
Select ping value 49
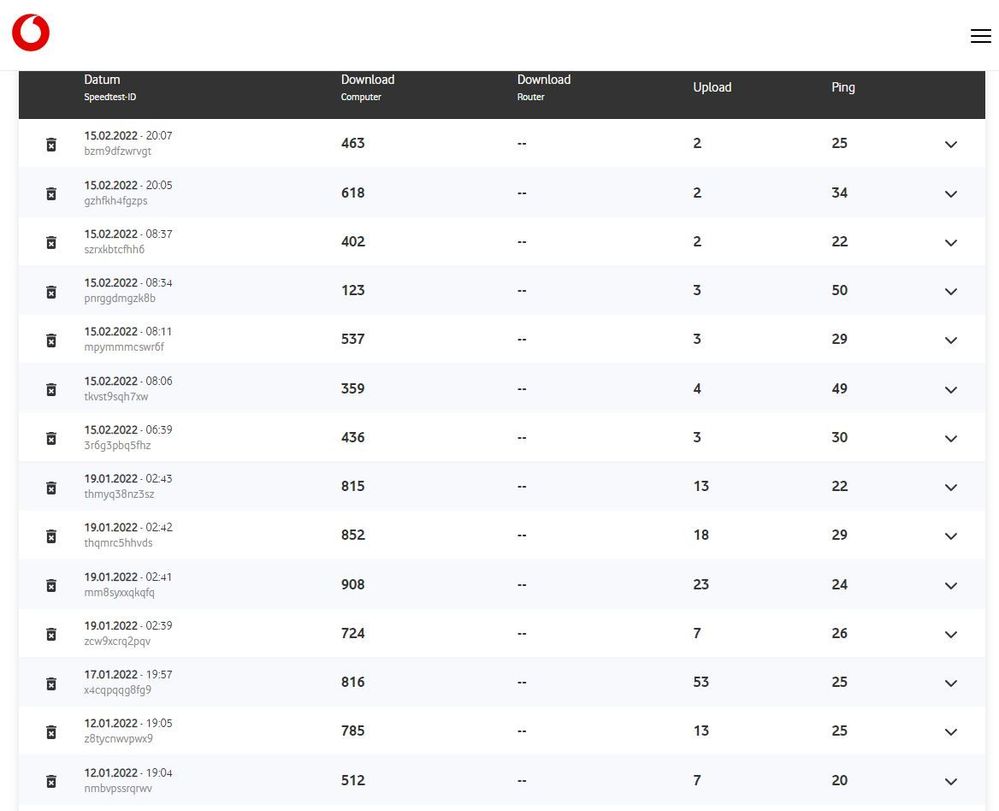[840, 389]
